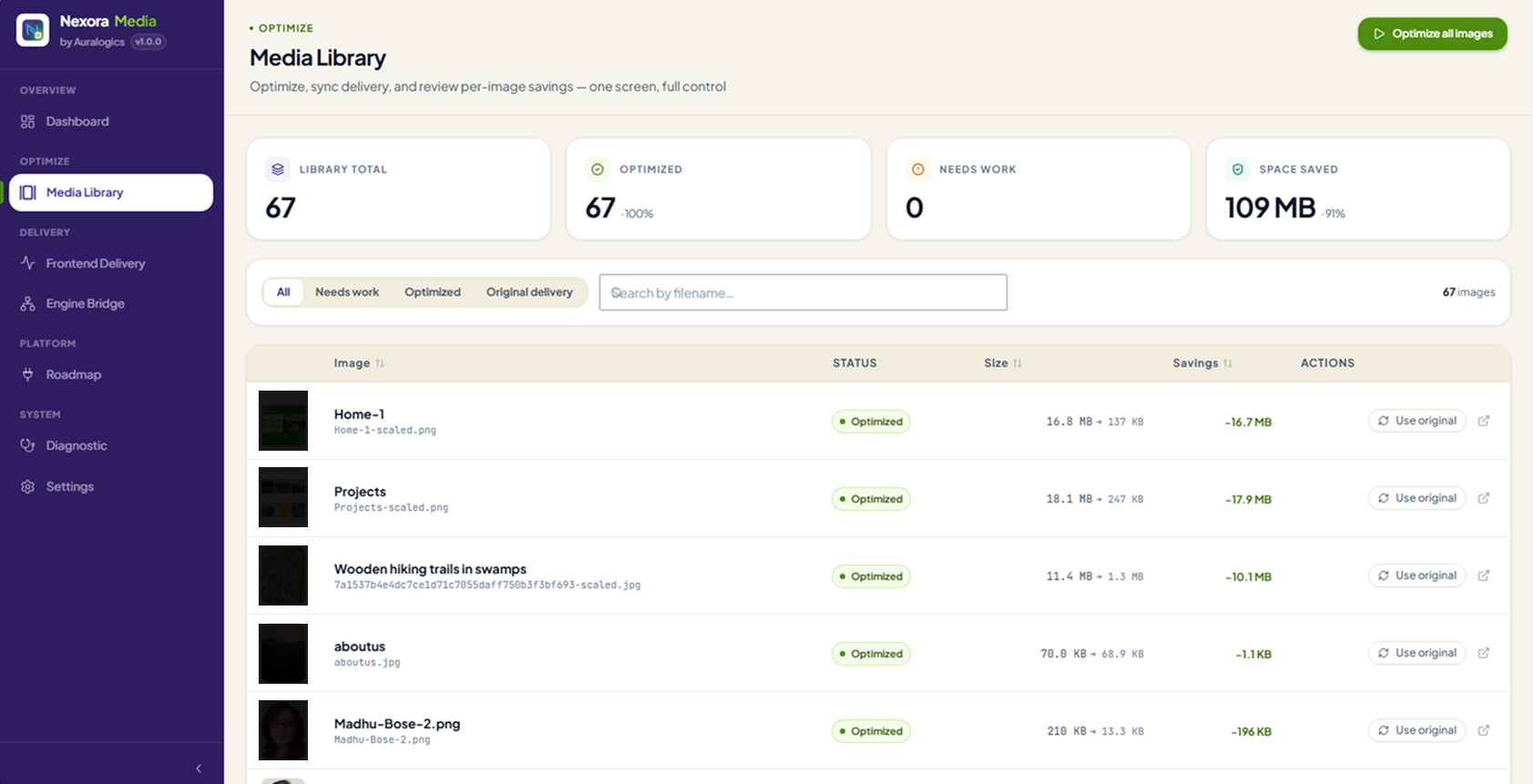This screenshot has width=1533, height=784.
Task: Use original for Wooden hiking trails
Action: point(1416,575)
